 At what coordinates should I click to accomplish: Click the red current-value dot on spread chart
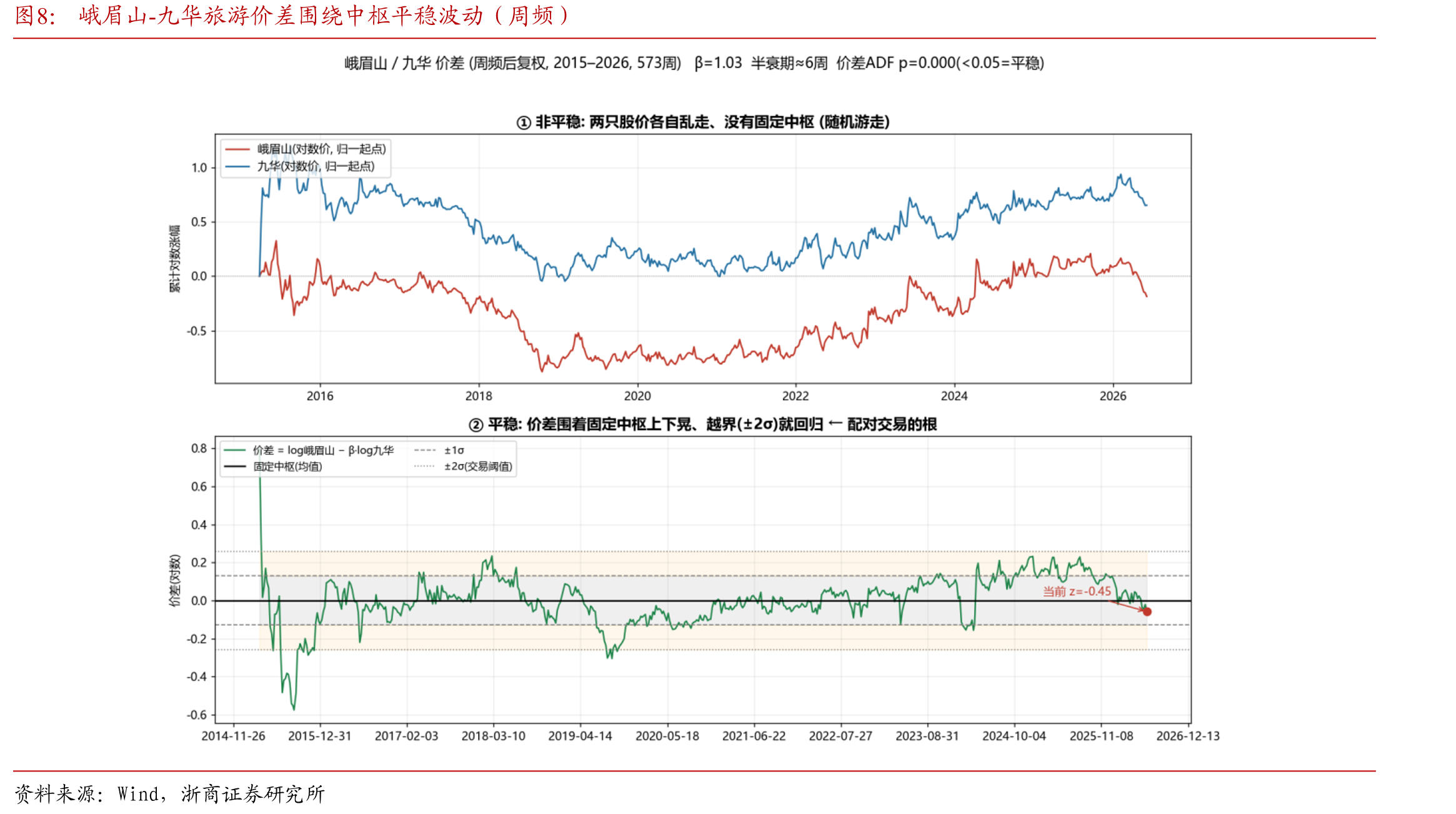click(x=1147, y=611)
